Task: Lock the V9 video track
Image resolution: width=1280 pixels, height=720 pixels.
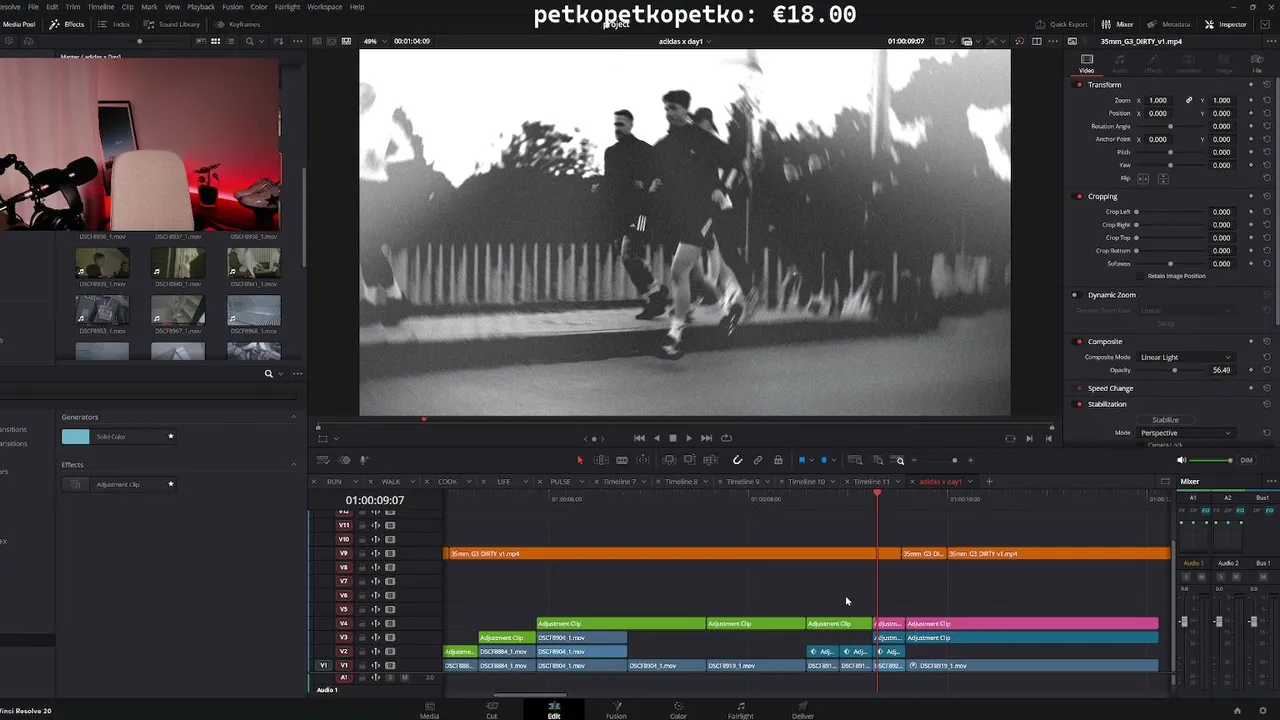Action: click(x=362, y=554)
